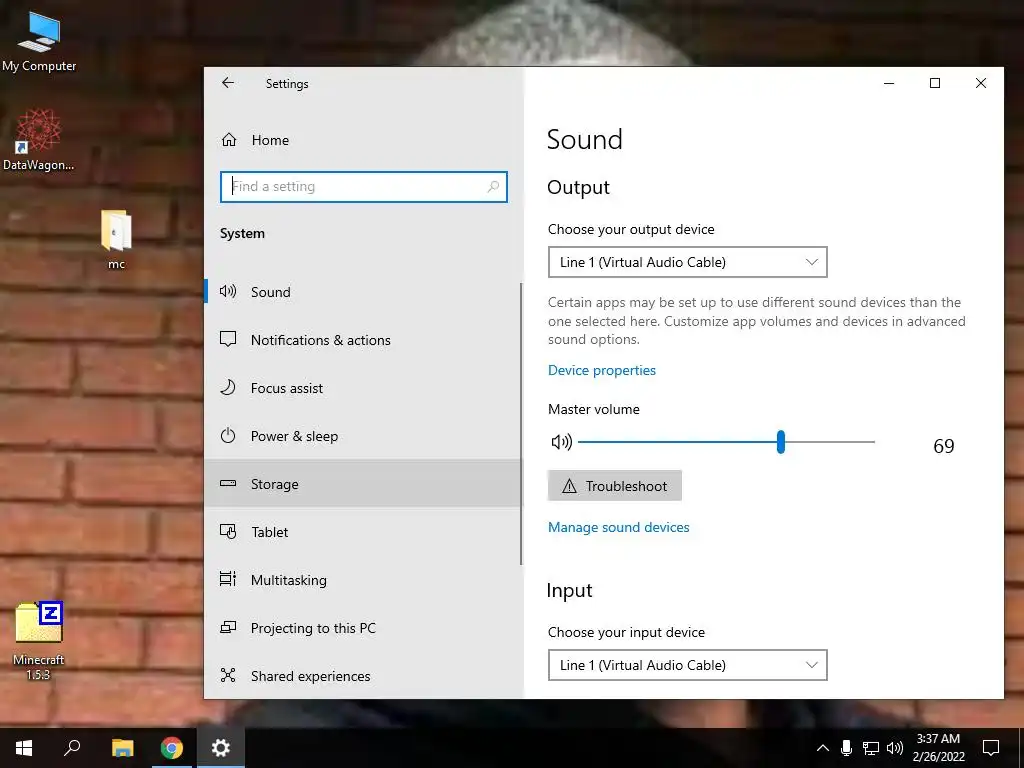
Task: Click the Troubleshoot button
Action: 615,486
